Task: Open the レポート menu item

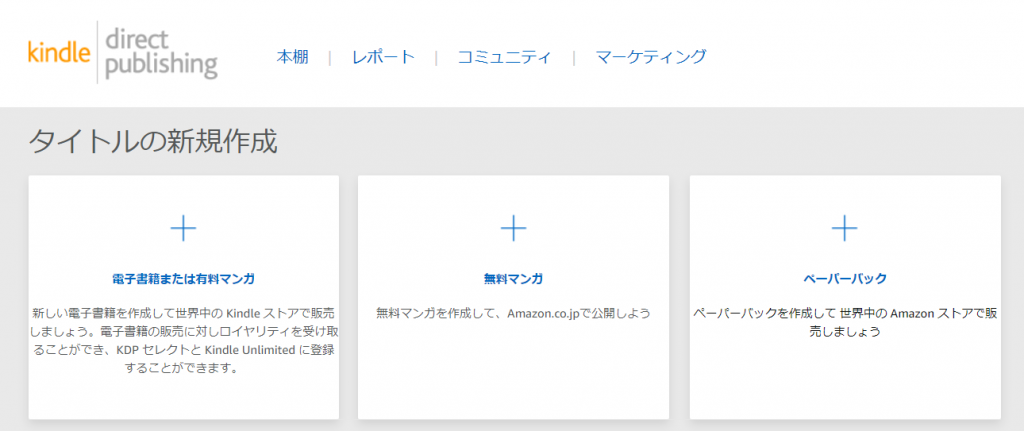Action: click(383, 57)
